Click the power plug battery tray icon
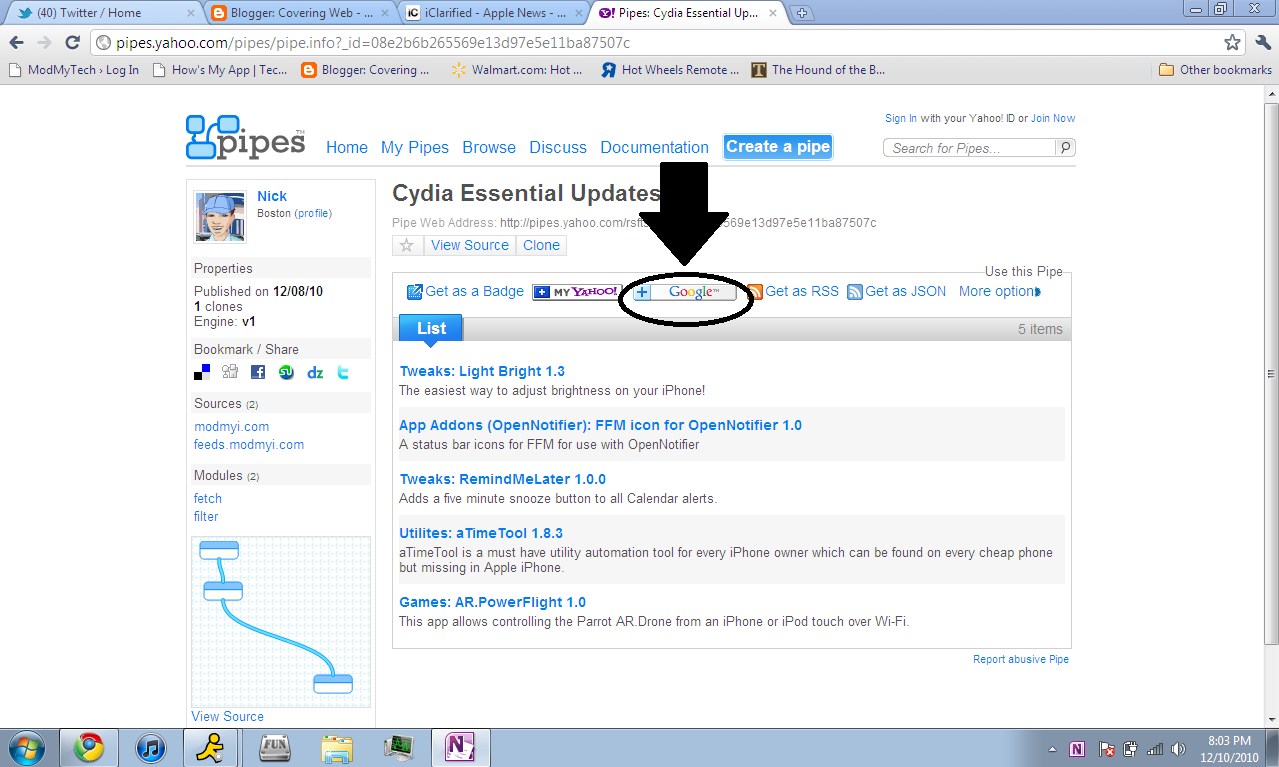 pos(1130,748)
